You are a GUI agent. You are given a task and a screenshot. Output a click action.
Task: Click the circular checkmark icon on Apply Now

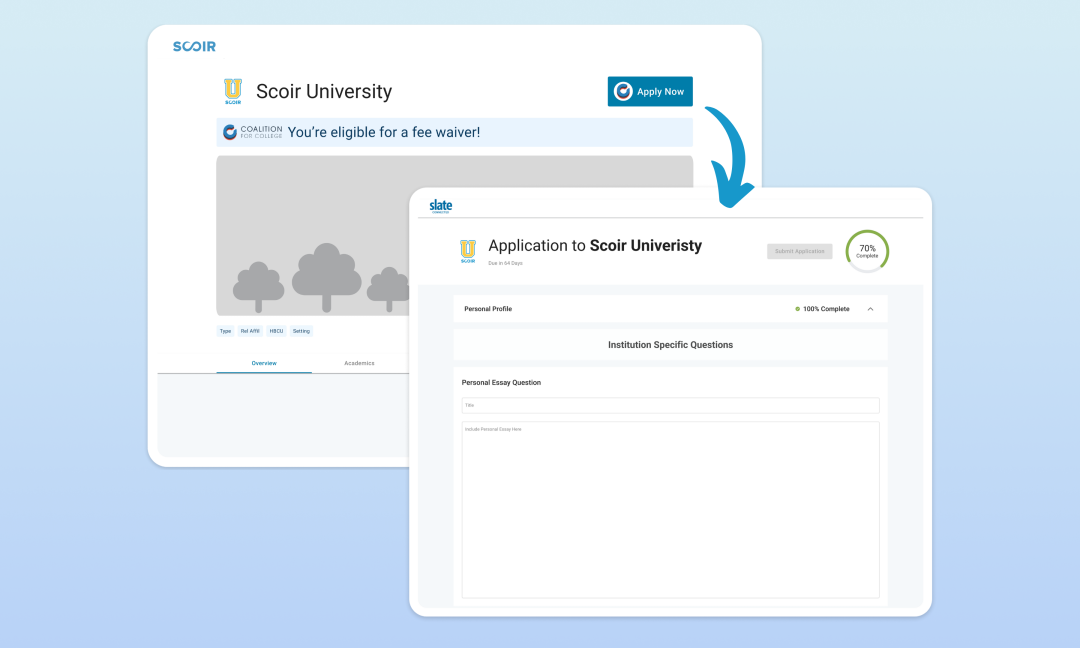[x=624, y=91]
